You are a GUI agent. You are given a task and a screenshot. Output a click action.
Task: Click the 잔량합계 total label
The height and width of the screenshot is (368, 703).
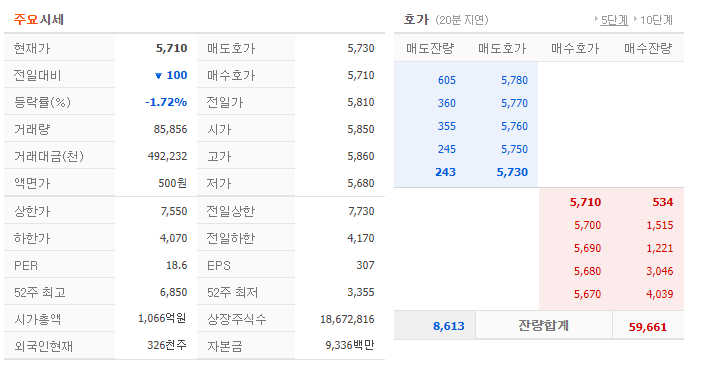(x=543, y=325)
